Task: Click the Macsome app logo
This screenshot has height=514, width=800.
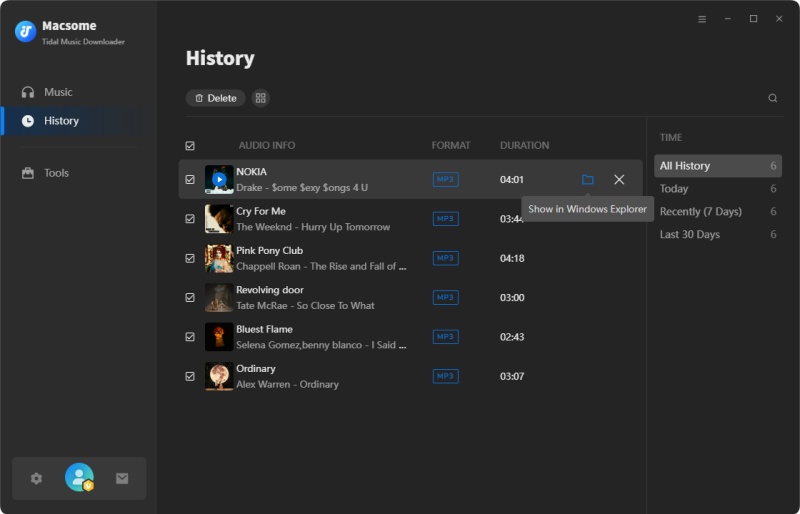Action: (25, 31)
